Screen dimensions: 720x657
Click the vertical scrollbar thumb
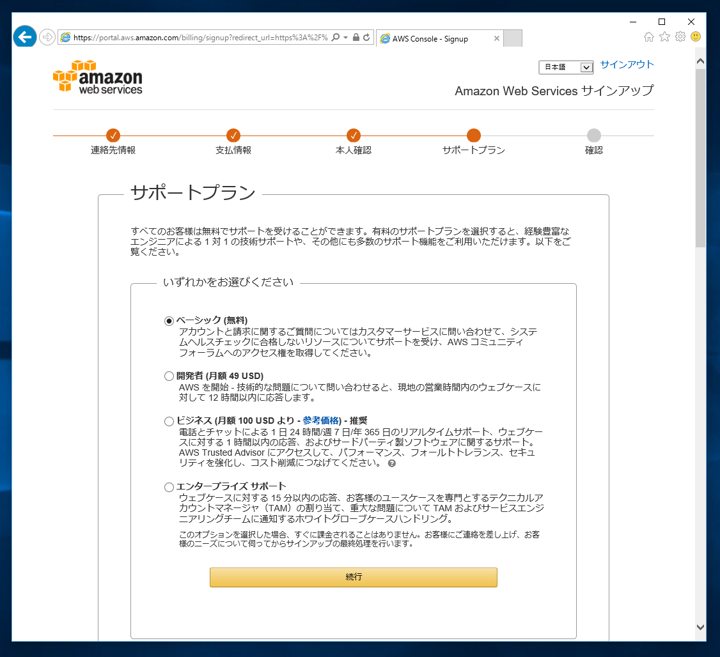point(700,158)
